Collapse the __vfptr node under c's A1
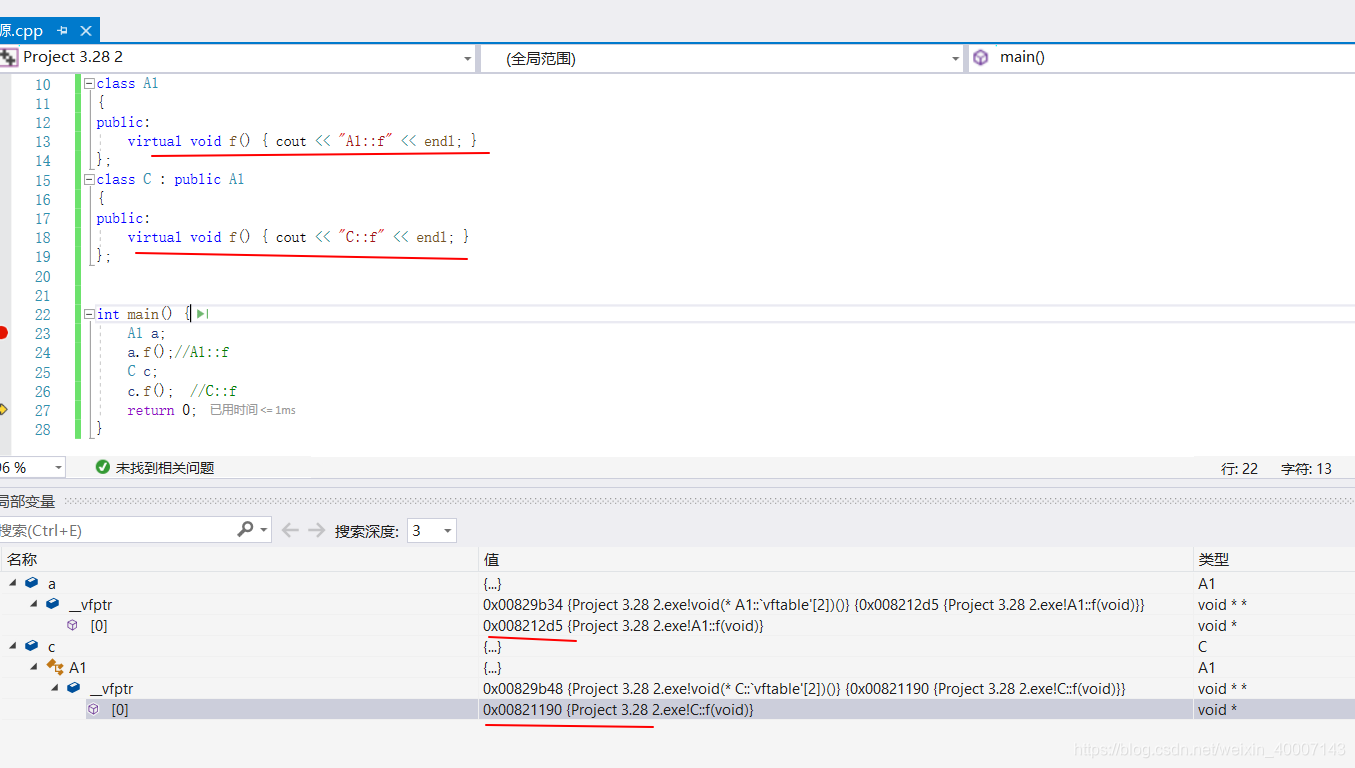The width and height of the screenshot is (1355, 768). (x=55, y=688)
